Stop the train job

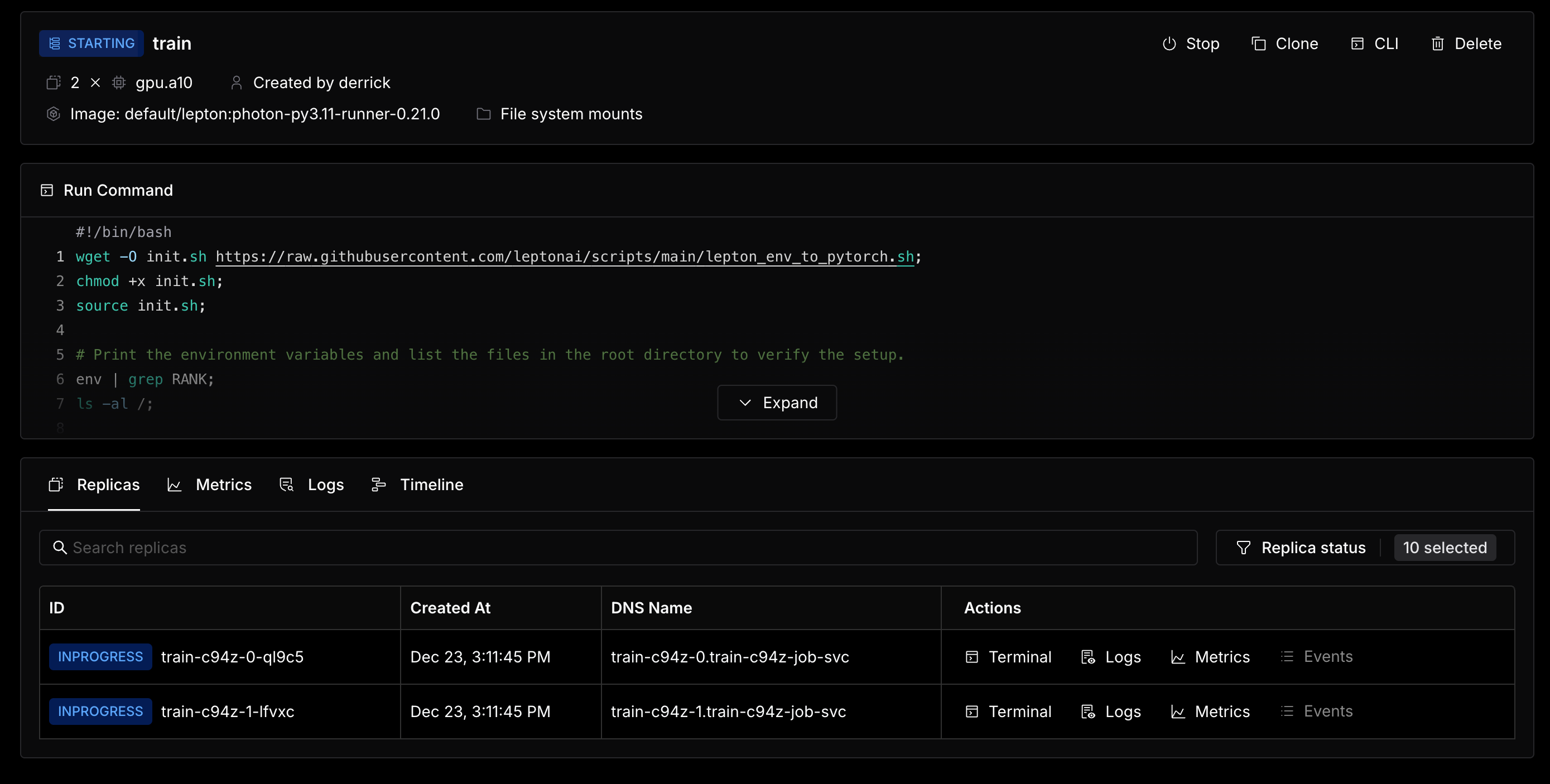[x=1190, y=43]
